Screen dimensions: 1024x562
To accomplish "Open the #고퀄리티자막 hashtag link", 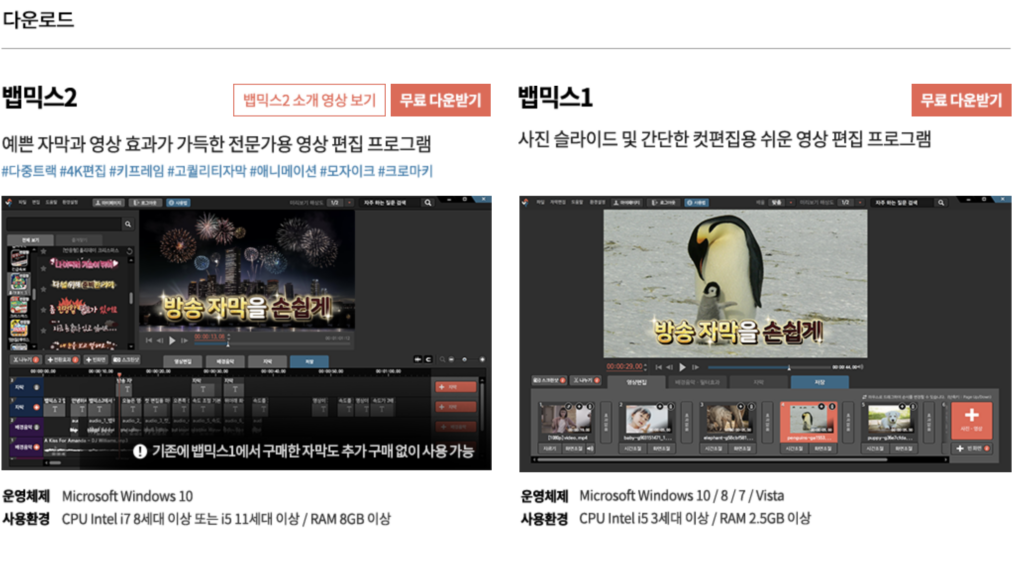I will (x=207, y=171).
